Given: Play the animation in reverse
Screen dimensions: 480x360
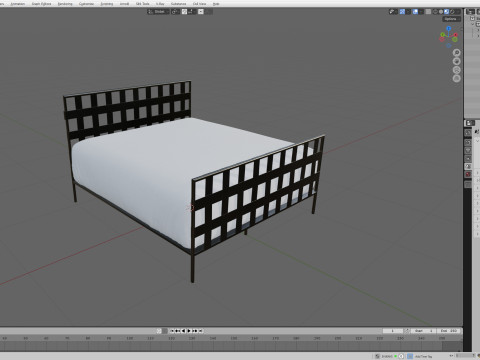Looking at the screenshot, I should click(x=183, y=331).
